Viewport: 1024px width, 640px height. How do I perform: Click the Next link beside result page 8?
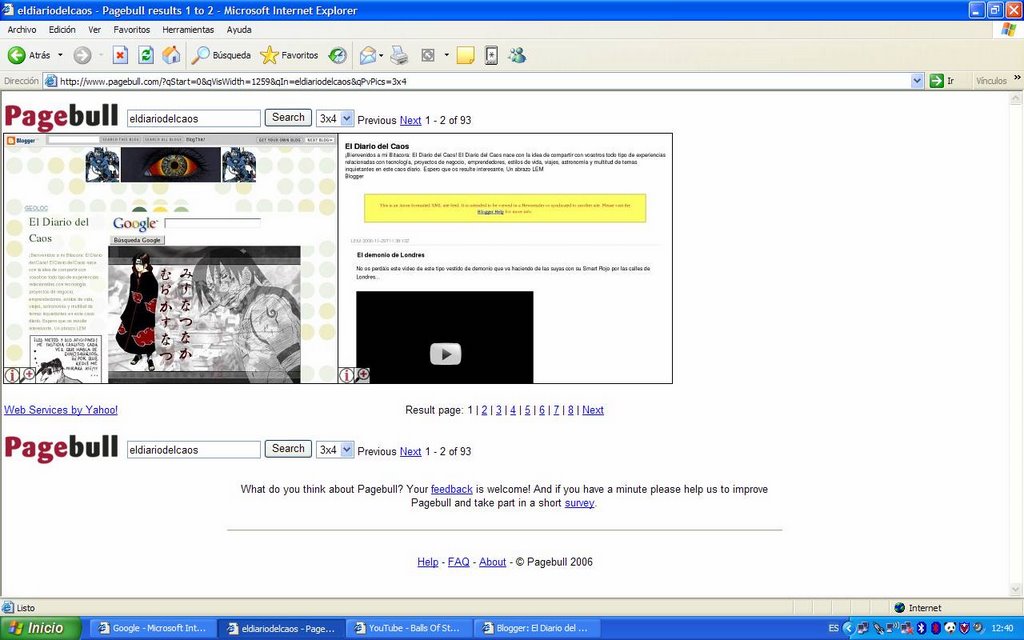click(593, 410)
